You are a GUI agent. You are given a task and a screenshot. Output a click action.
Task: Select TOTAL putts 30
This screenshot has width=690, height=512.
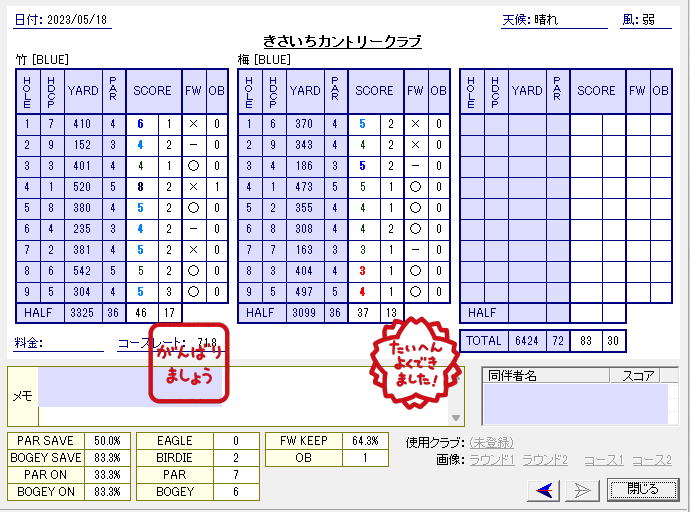(x=613, y=341)
